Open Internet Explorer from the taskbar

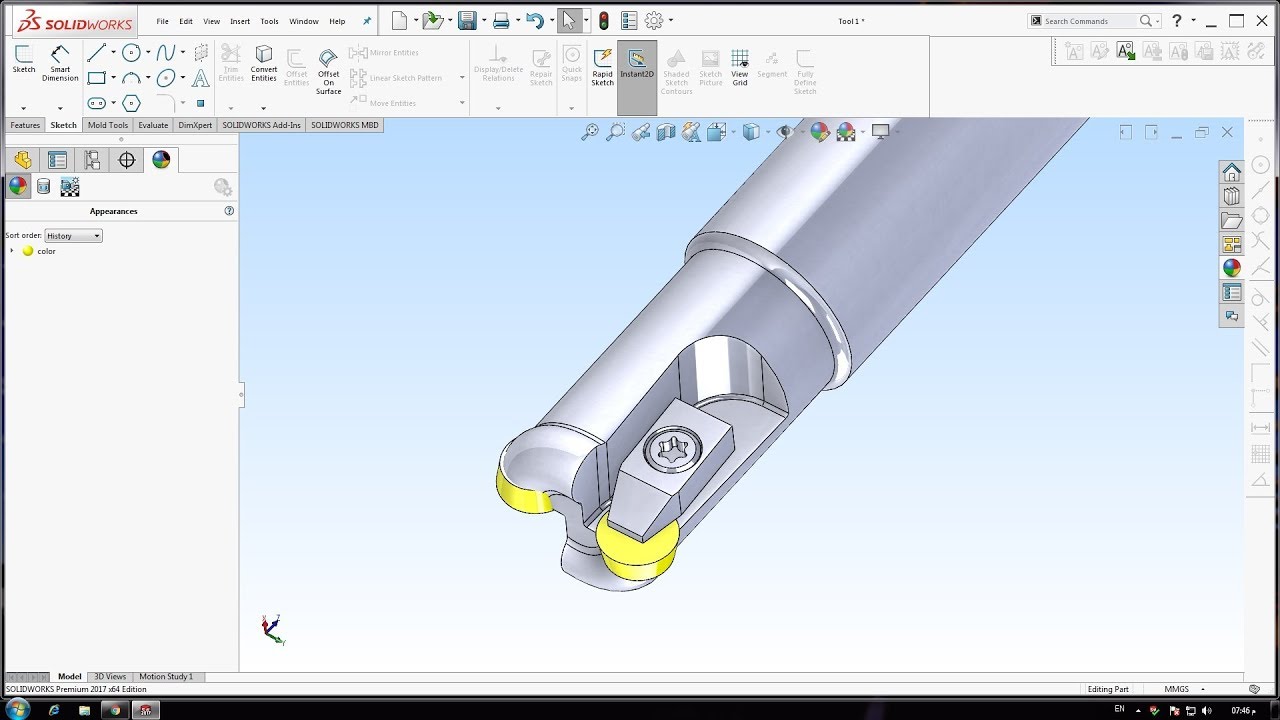click(x=54, y=710)
